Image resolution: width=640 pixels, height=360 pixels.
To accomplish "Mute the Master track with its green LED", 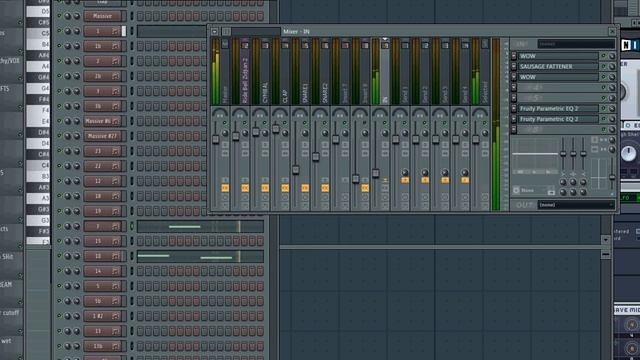I will (224, 123).
